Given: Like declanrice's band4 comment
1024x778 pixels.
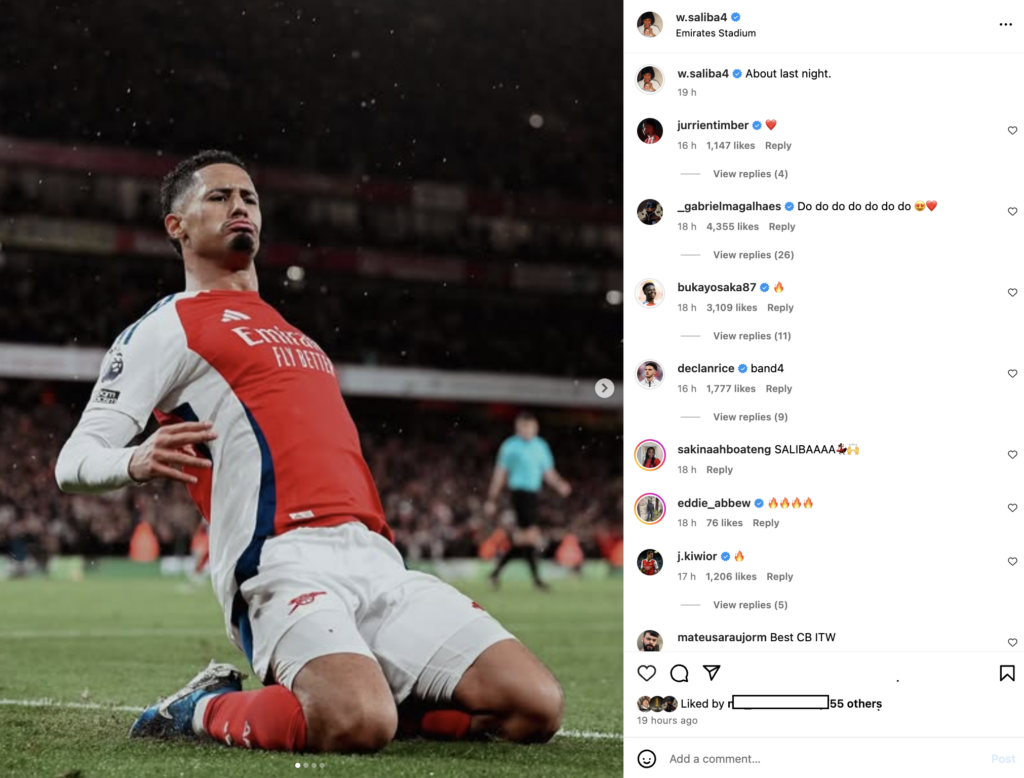Looking at the screenshot, I should coord(1012,374).
